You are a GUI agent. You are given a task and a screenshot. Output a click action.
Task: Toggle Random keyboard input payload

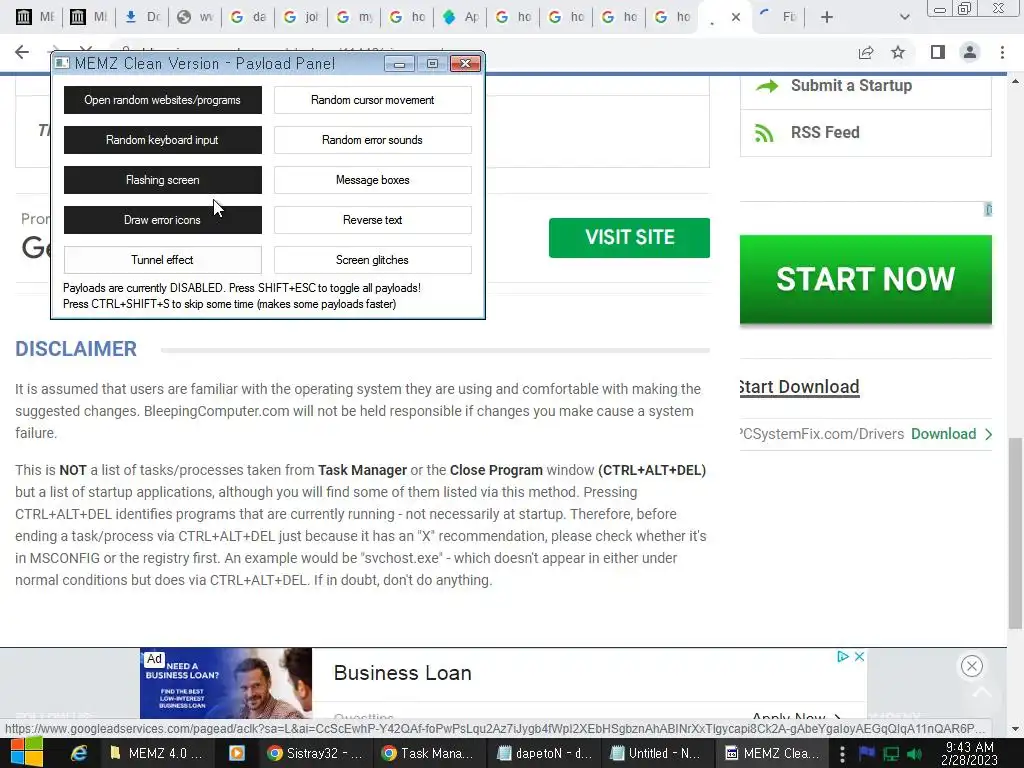tap(163, 140)
